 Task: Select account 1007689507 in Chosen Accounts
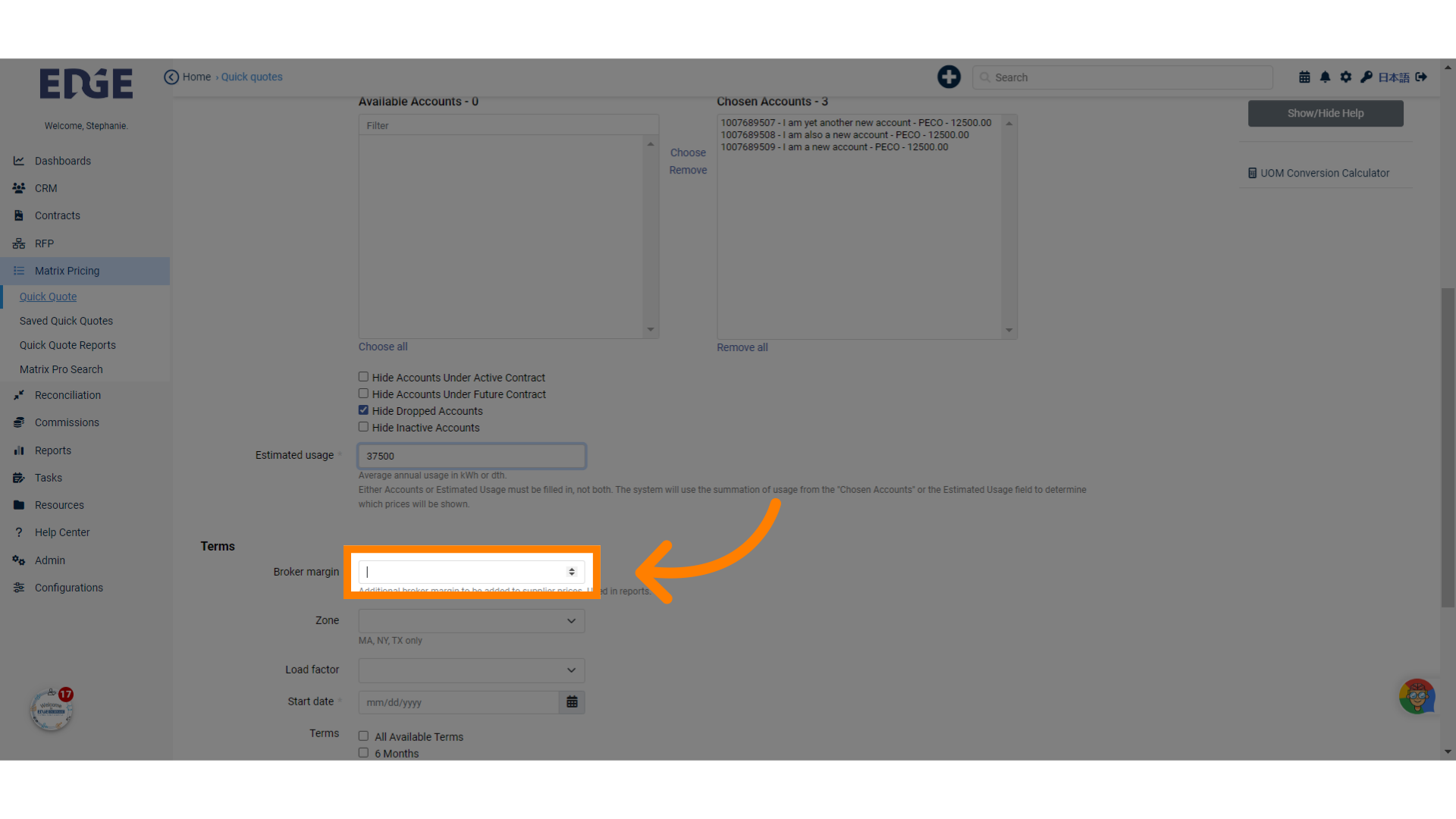[856, 123]
